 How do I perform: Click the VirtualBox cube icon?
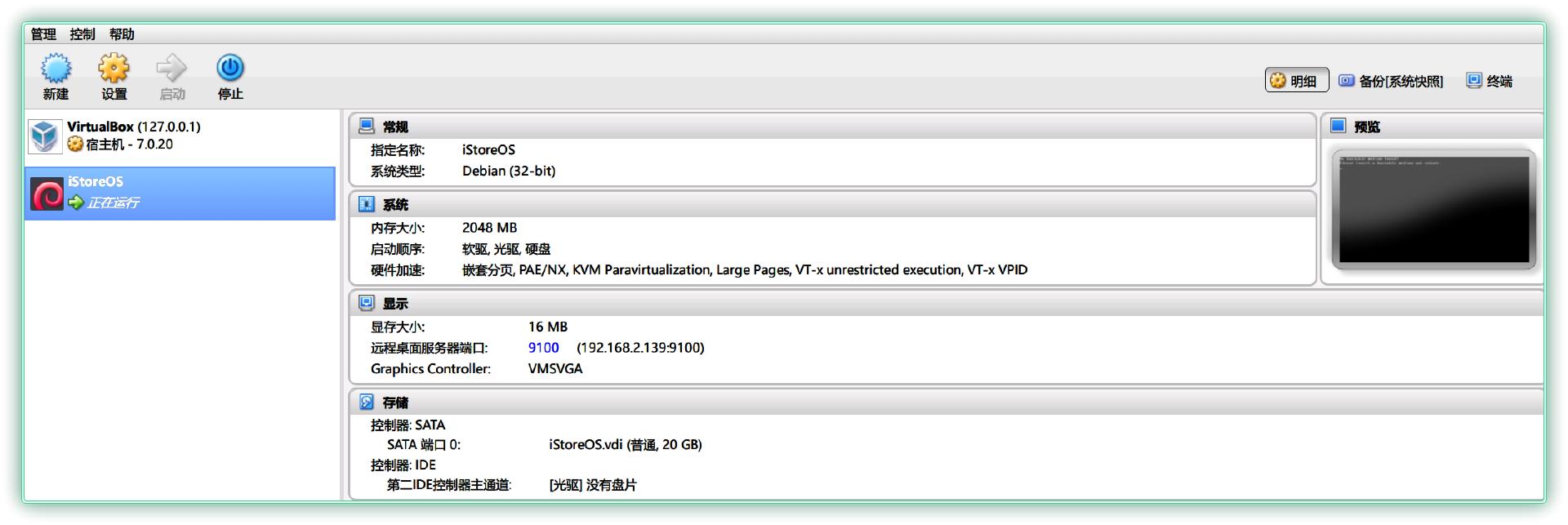pyautogui.click(x=45, y=136)
